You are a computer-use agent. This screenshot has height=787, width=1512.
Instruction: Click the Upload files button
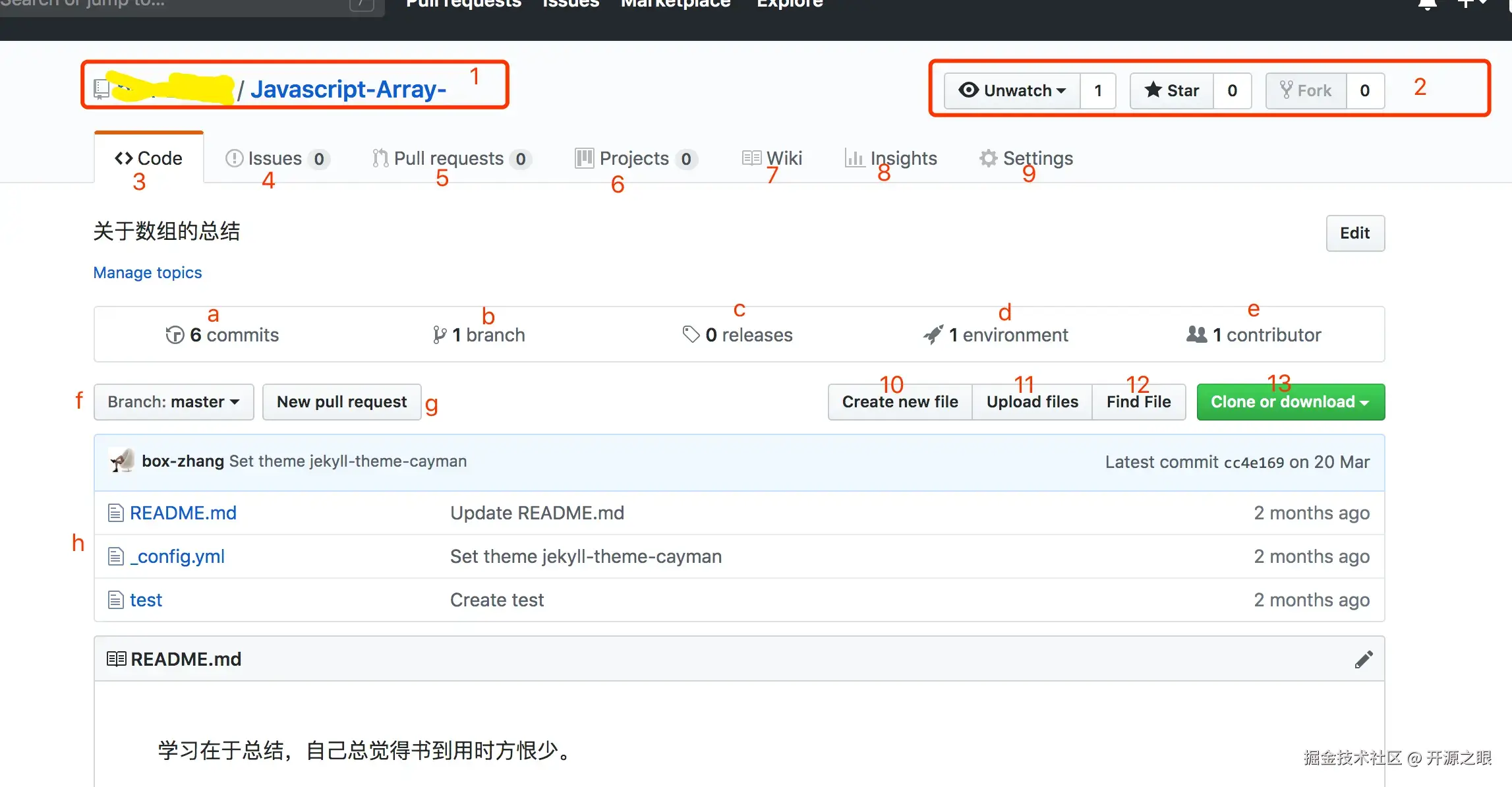[1032, 402]
